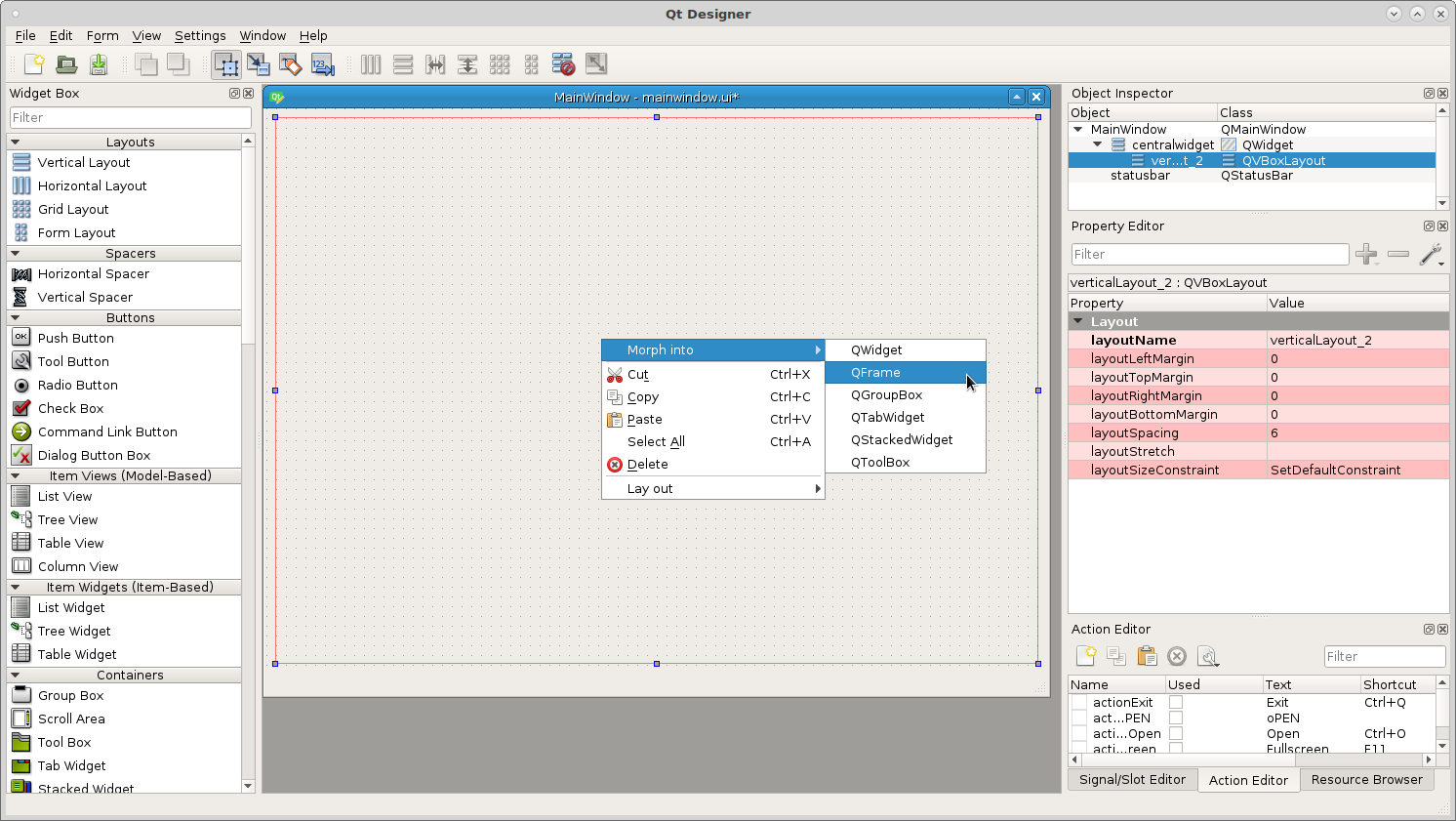The image size is (1456, 821).
Task: Toggle the Used checkbox for actionExit
Action: (1176, 702)
